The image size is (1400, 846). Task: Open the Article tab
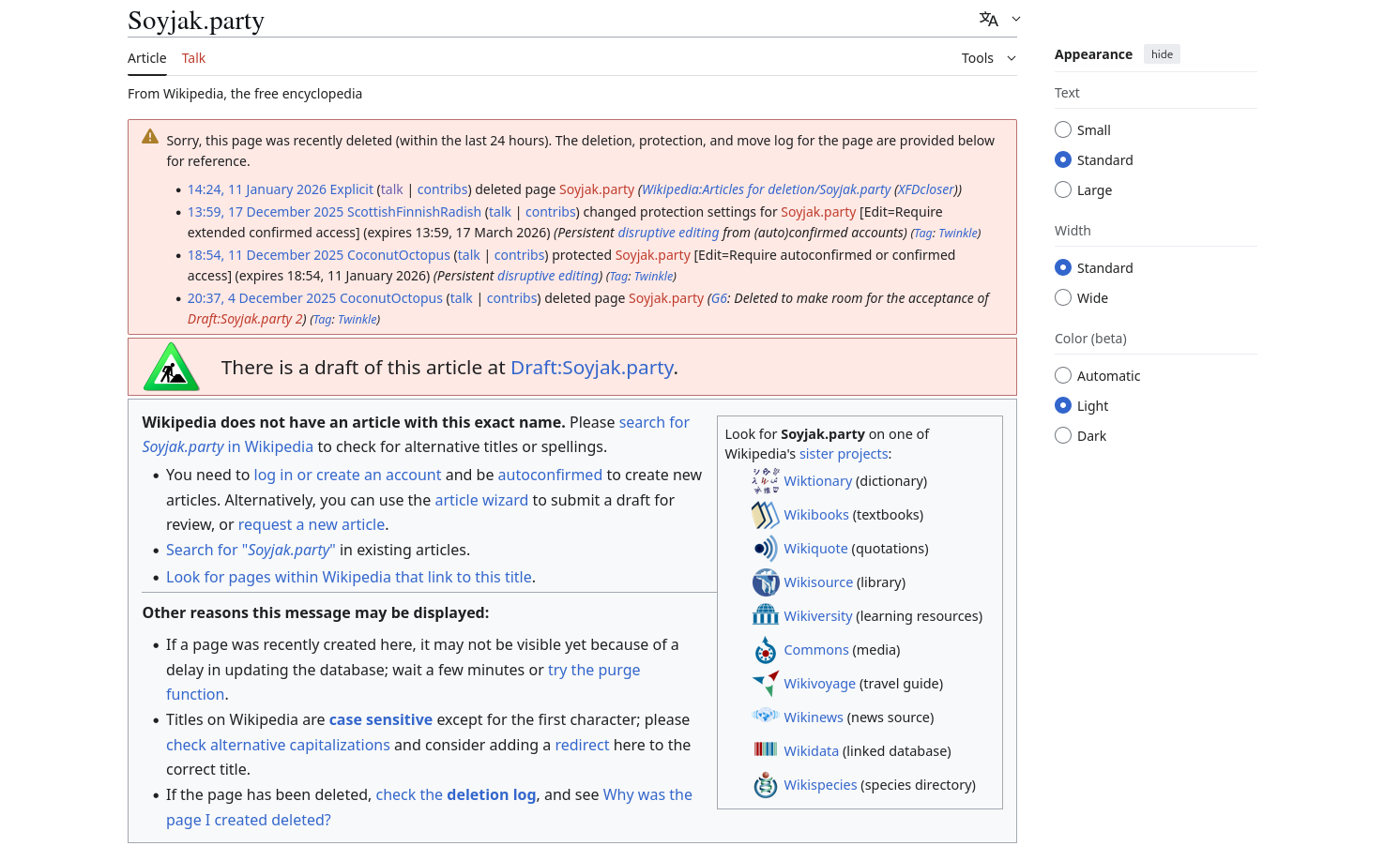147,58
